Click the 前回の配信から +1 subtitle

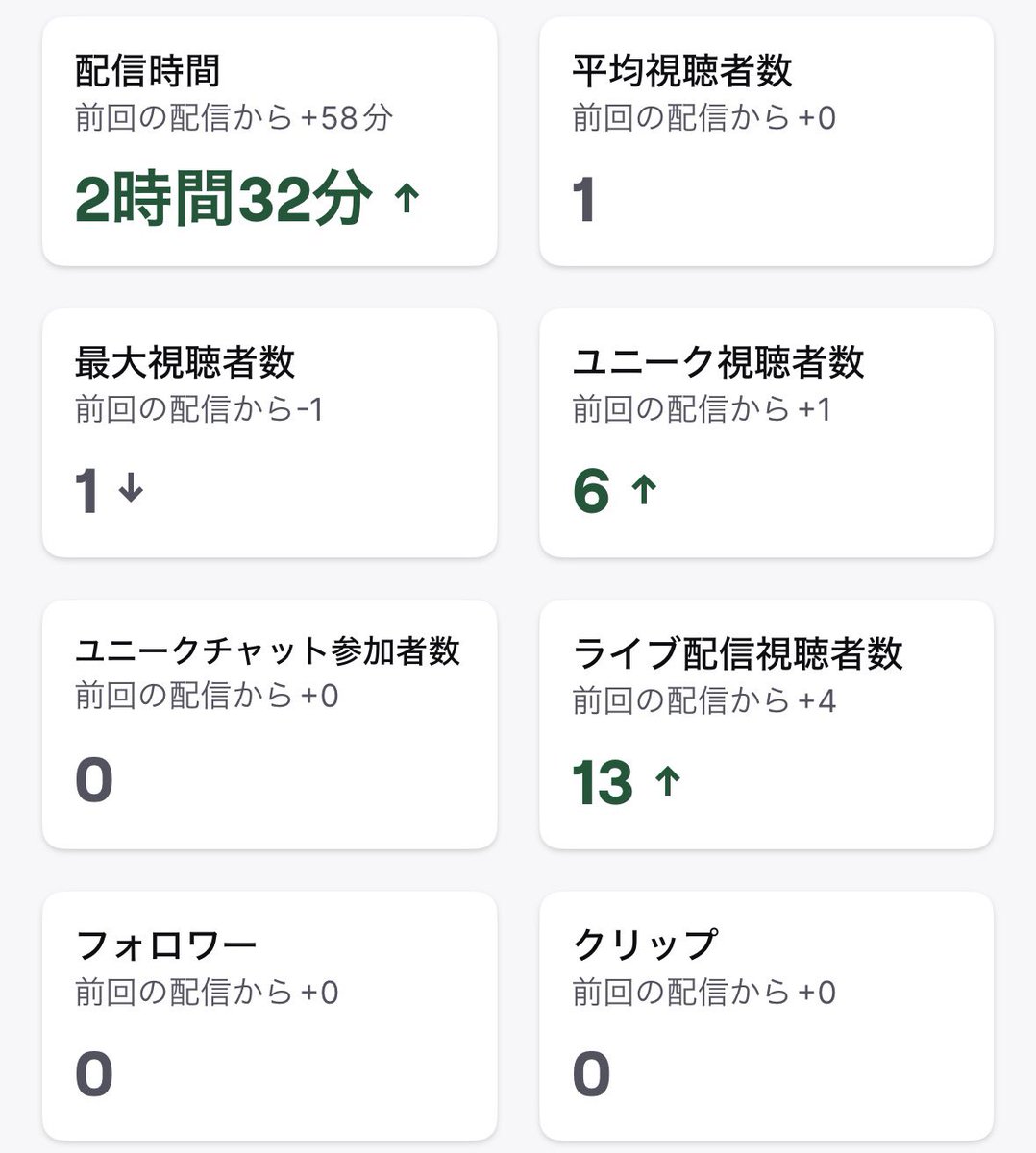click(x=702, y=410)
